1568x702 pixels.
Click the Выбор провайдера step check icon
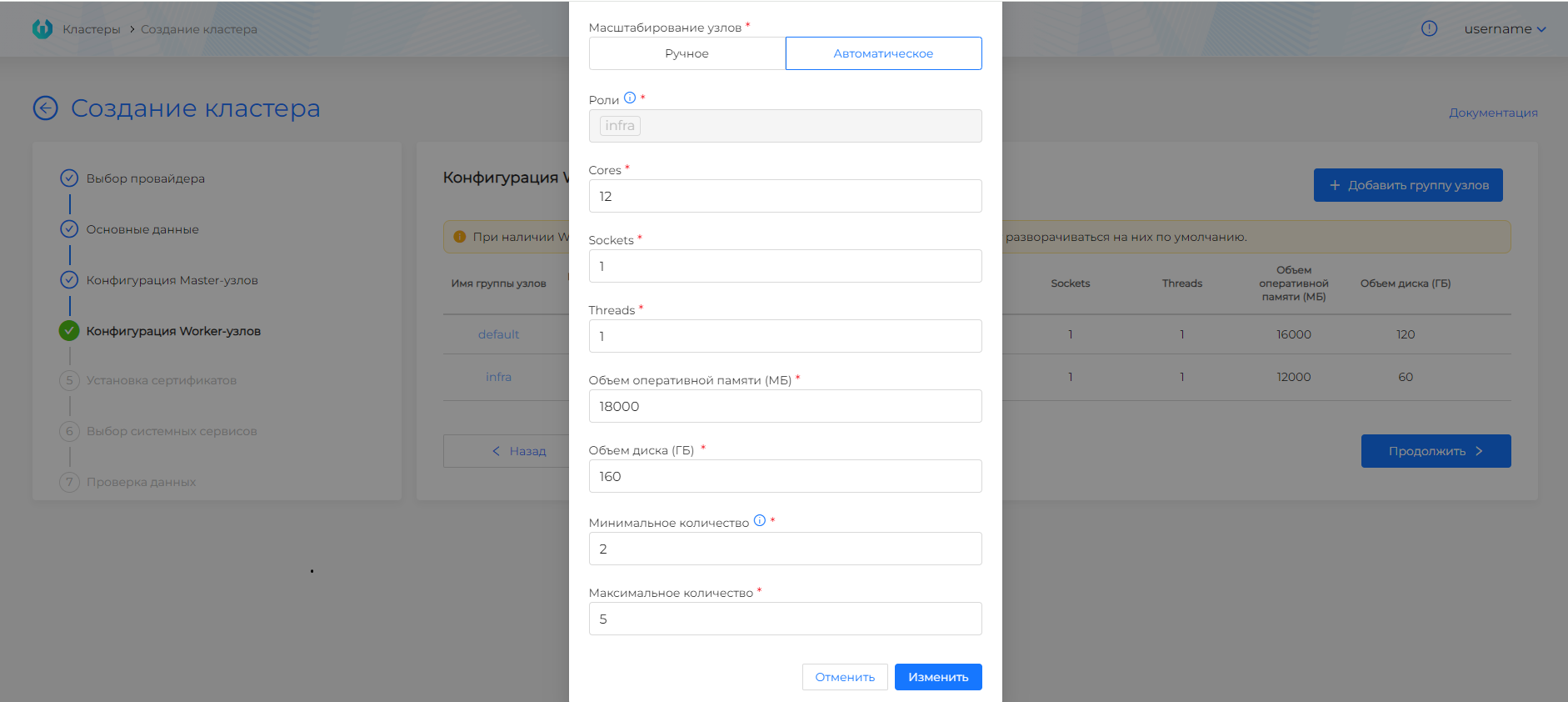click(69, 178)
